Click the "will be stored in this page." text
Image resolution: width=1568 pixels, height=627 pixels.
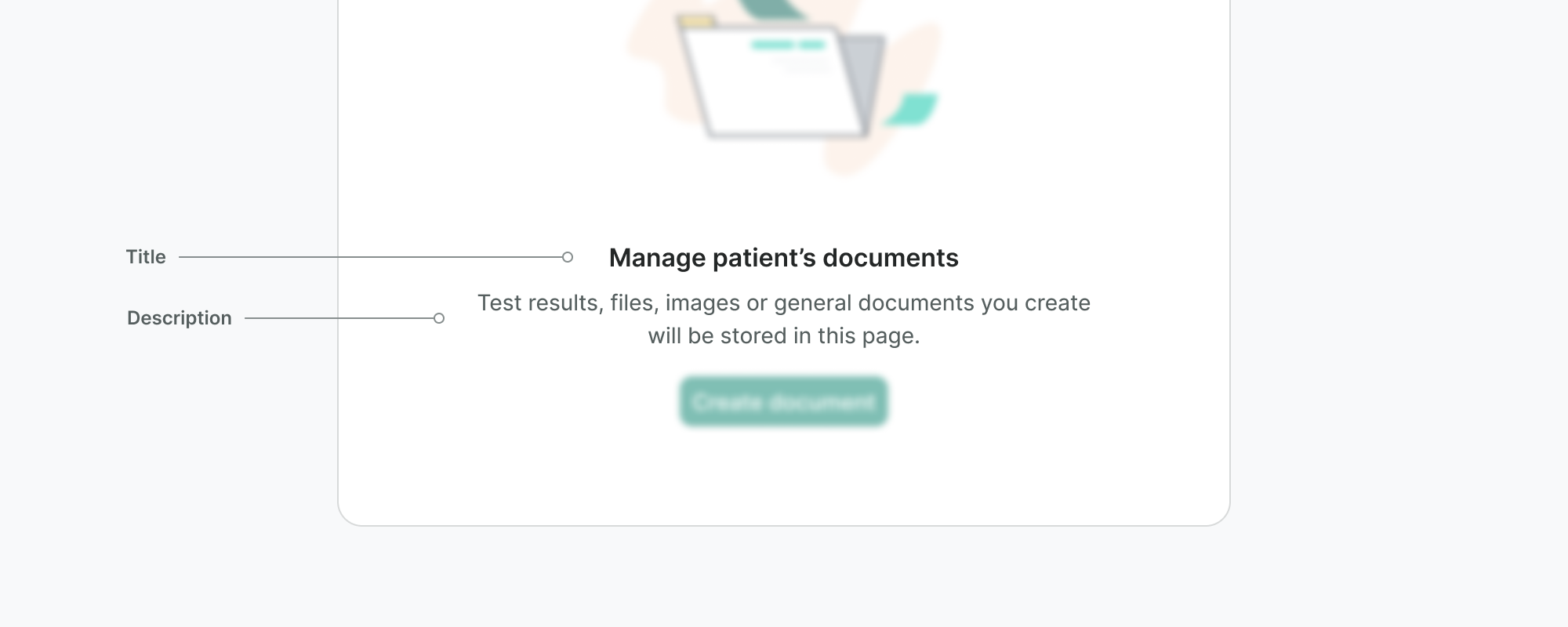pyautogui.click(x=783, y=336)
